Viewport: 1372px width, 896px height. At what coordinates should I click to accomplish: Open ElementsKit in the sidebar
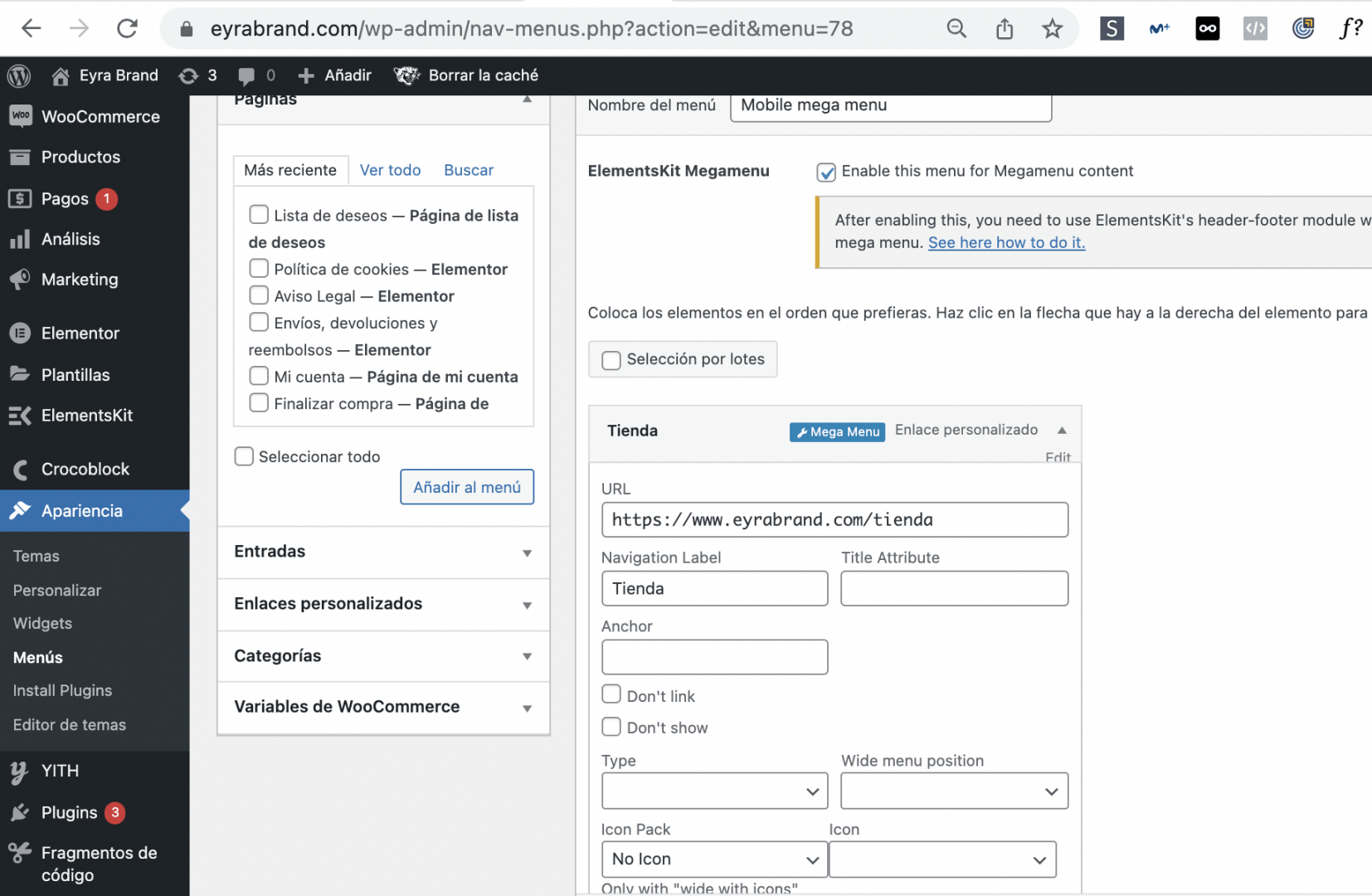pyautogui.click(x=95, y=416)
